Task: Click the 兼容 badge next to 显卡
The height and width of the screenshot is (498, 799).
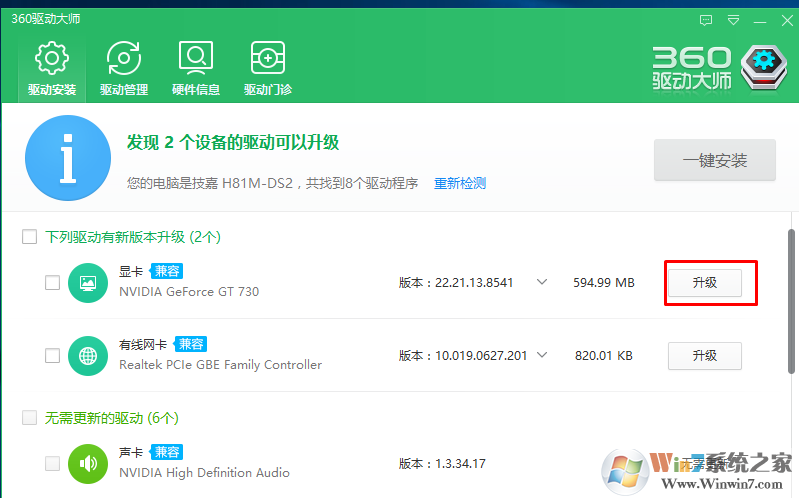Action: 166,271
